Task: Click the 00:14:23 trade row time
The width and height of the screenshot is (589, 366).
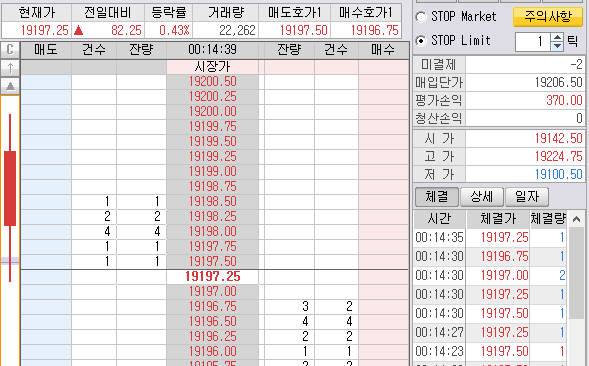Action: pos(439,352)
